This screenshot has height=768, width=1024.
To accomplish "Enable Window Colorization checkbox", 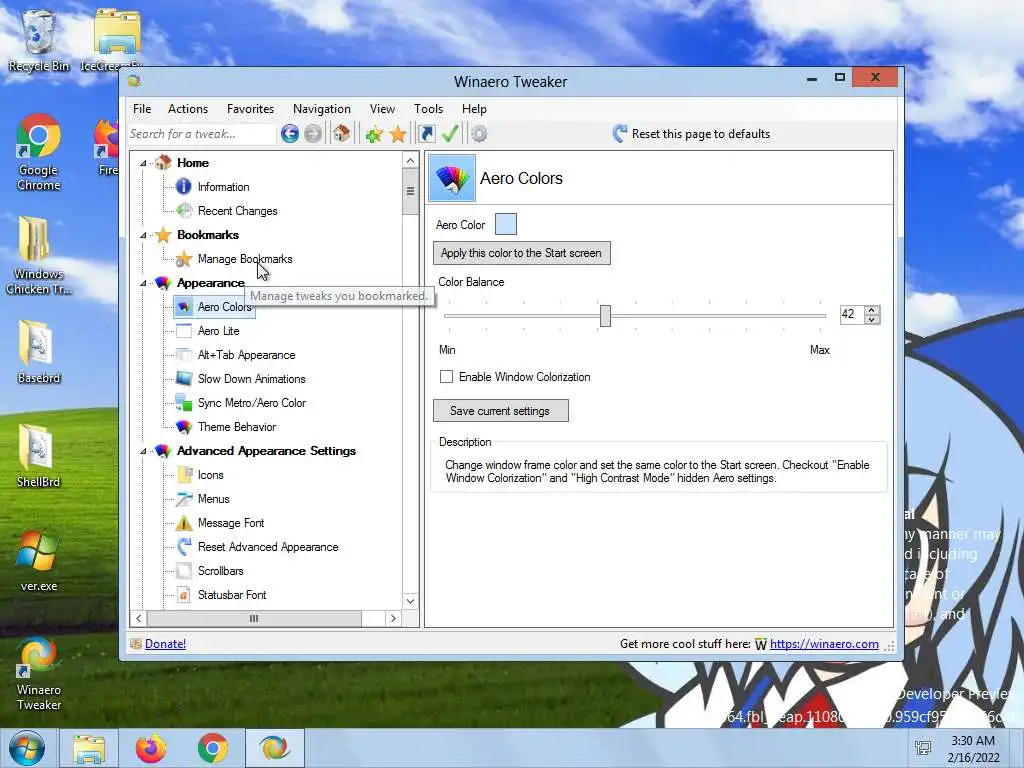I will tap(447, 377).
